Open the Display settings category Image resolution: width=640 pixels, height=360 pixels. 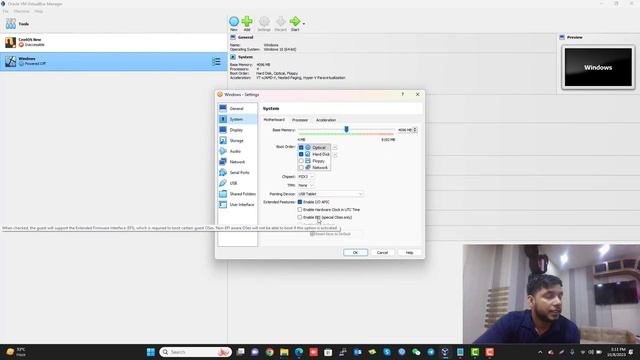(237, 130)
